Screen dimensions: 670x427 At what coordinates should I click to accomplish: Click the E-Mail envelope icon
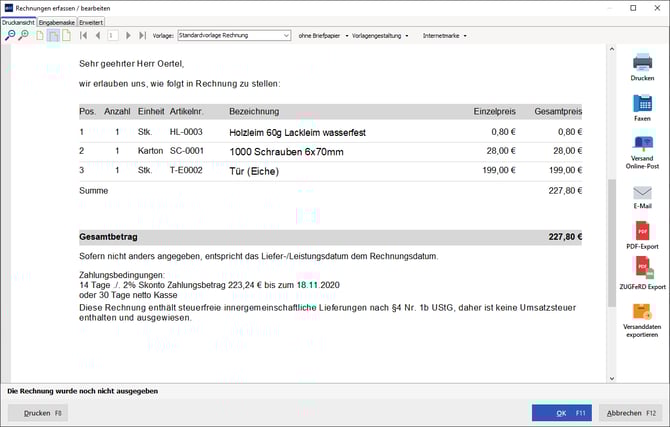point(642,192)
